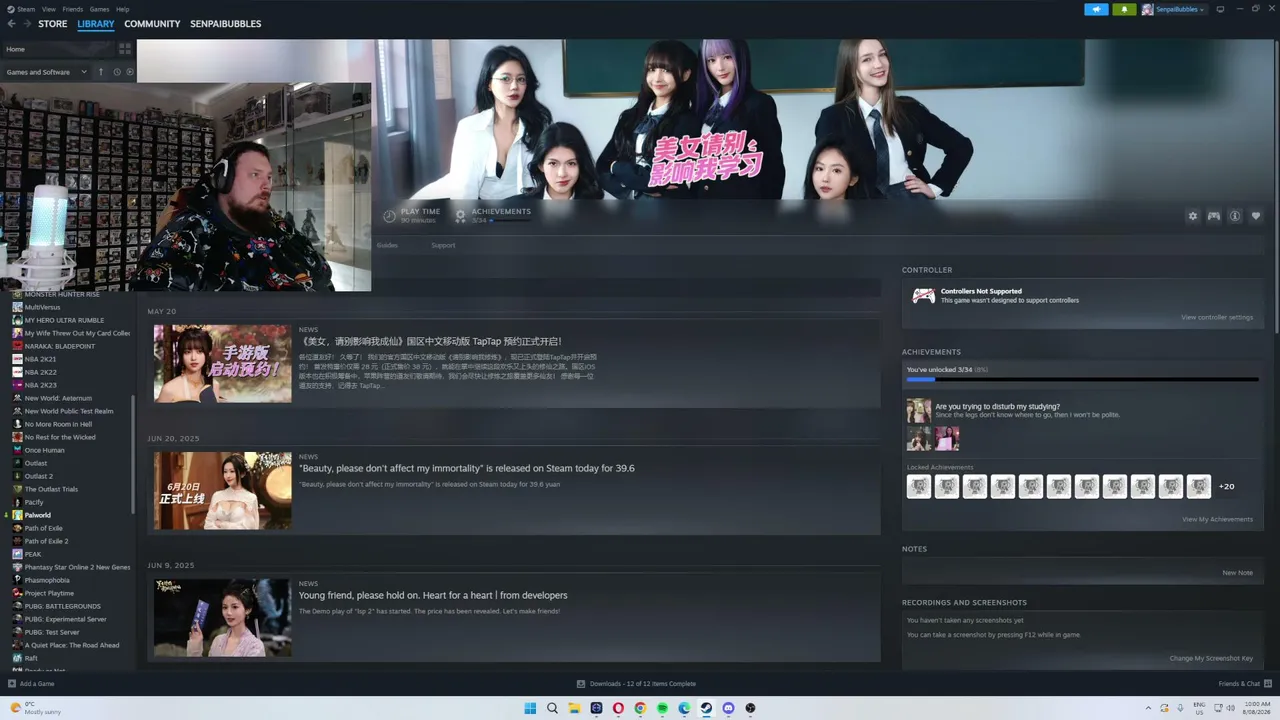This screenshot has height=720, width=1280.
Task: Click Add a Game button
Action: [x=31, y=684]
